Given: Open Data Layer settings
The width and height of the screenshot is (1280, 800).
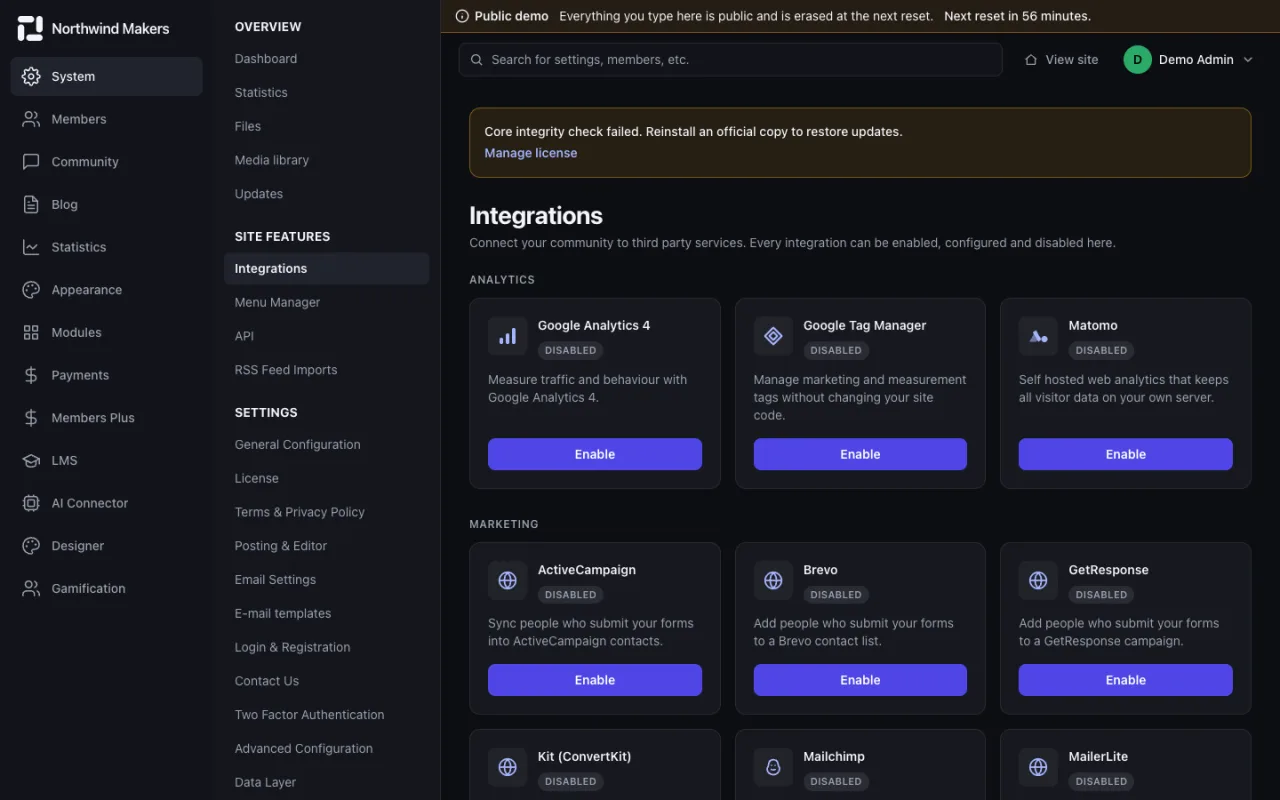Looking at the screenshot, I should [x=266, y=782].
